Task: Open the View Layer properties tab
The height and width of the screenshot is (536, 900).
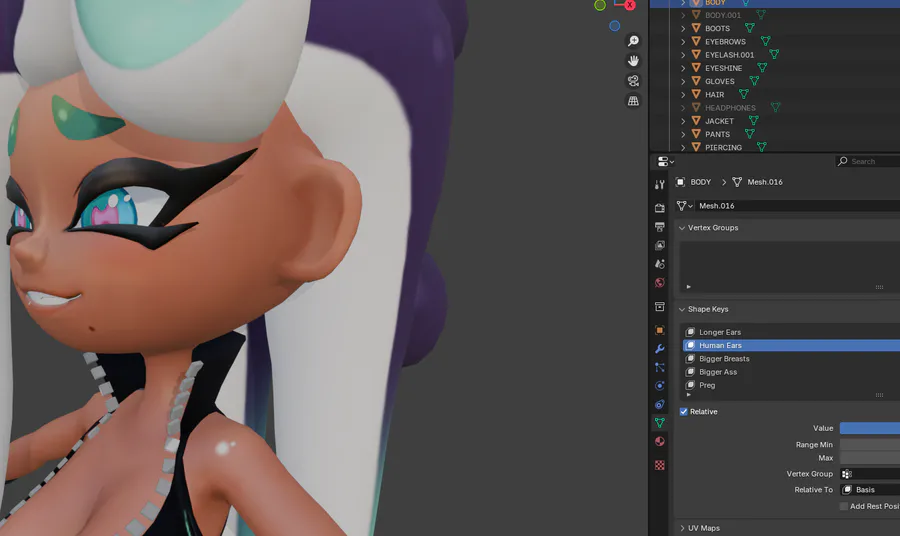Action: pos(660,246)
